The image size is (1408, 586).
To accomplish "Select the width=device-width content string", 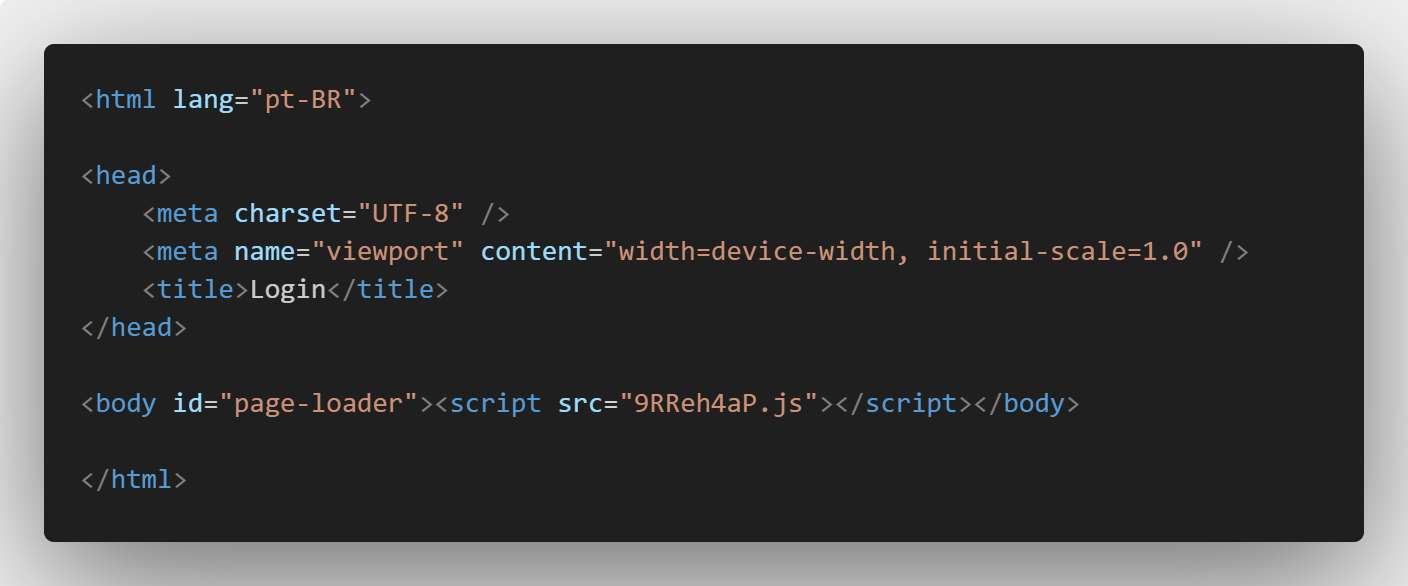I will [x=903, y=252].
